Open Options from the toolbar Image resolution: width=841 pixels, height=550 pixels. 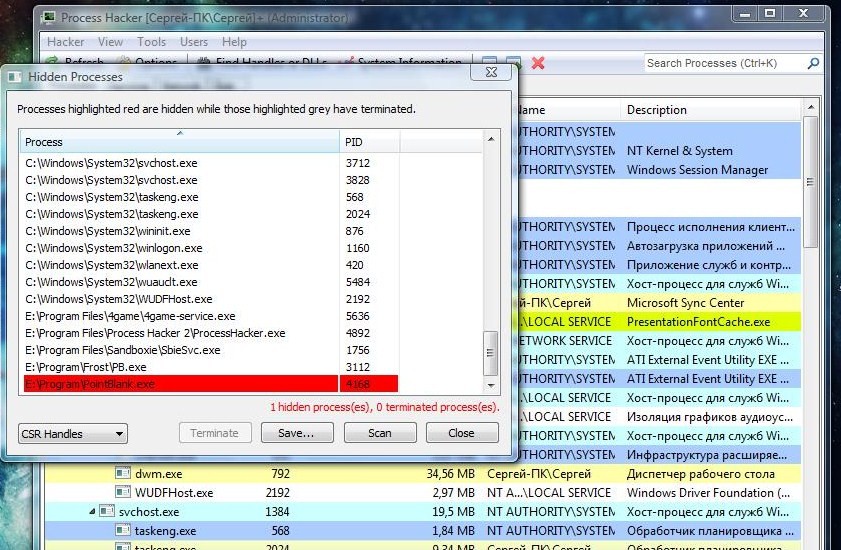tap(148, 62)
